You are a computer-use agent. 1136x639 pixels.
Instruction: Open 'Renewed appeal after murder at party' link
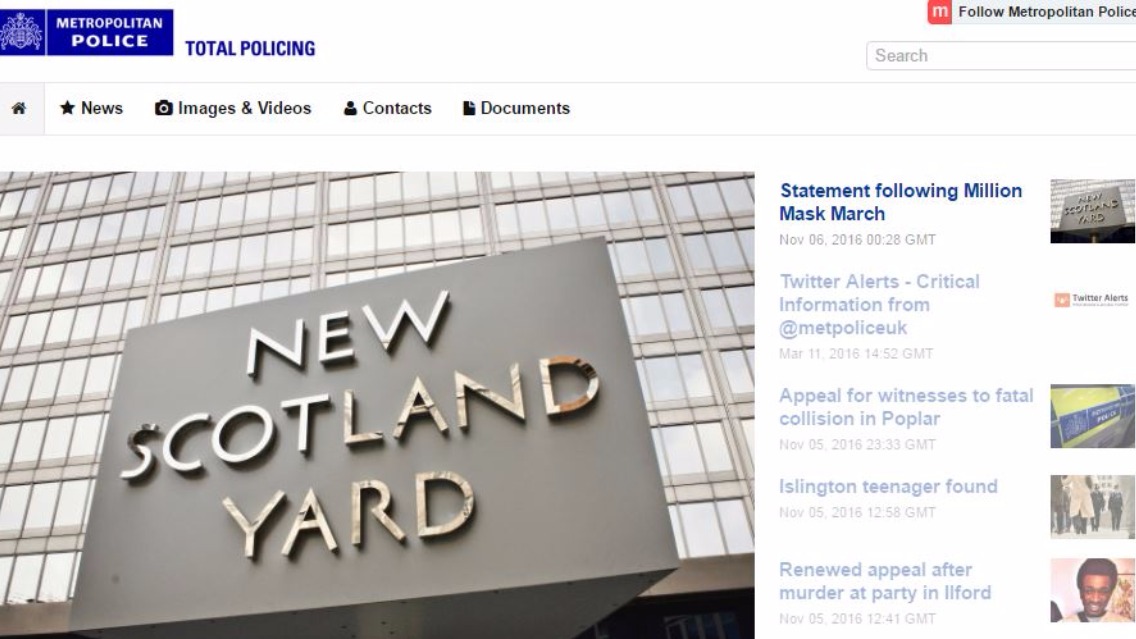tap(885, 581)
